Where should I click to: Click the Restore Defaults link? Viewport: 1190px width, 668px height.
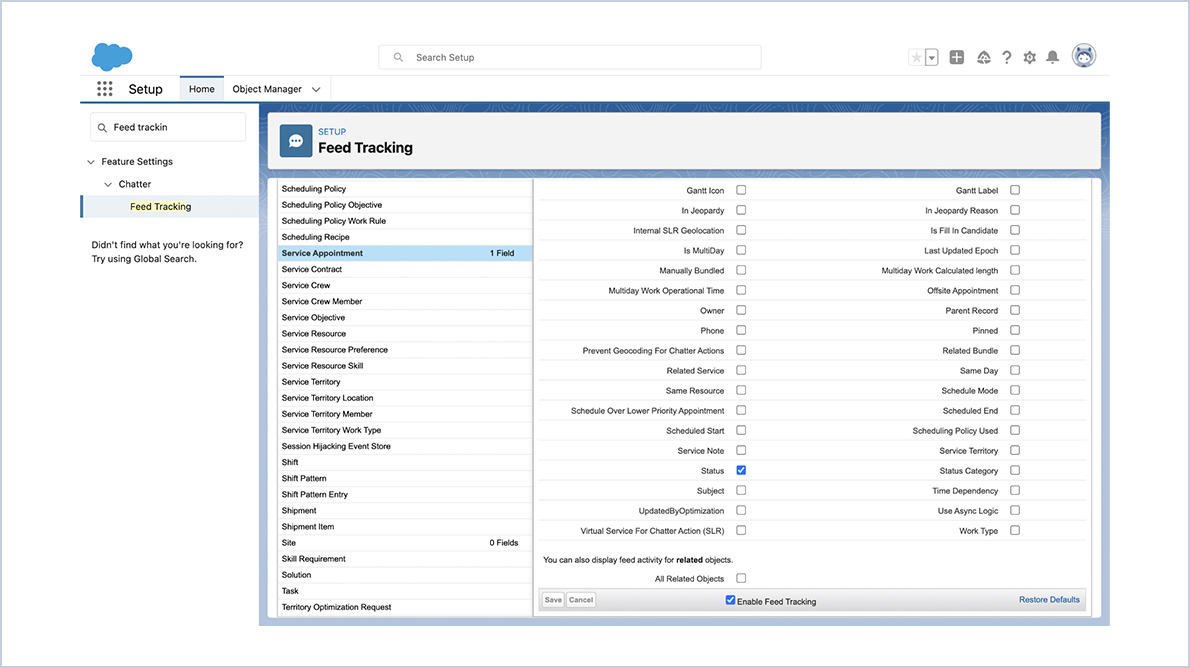point(1049,599)
